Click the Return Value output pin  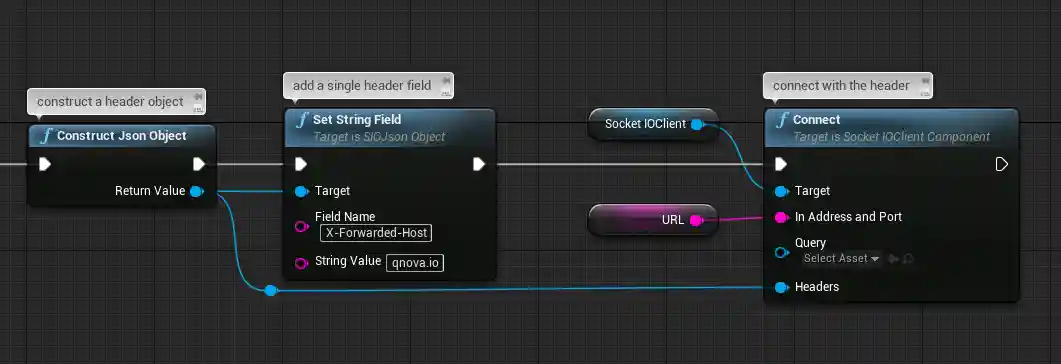(197, 191)
